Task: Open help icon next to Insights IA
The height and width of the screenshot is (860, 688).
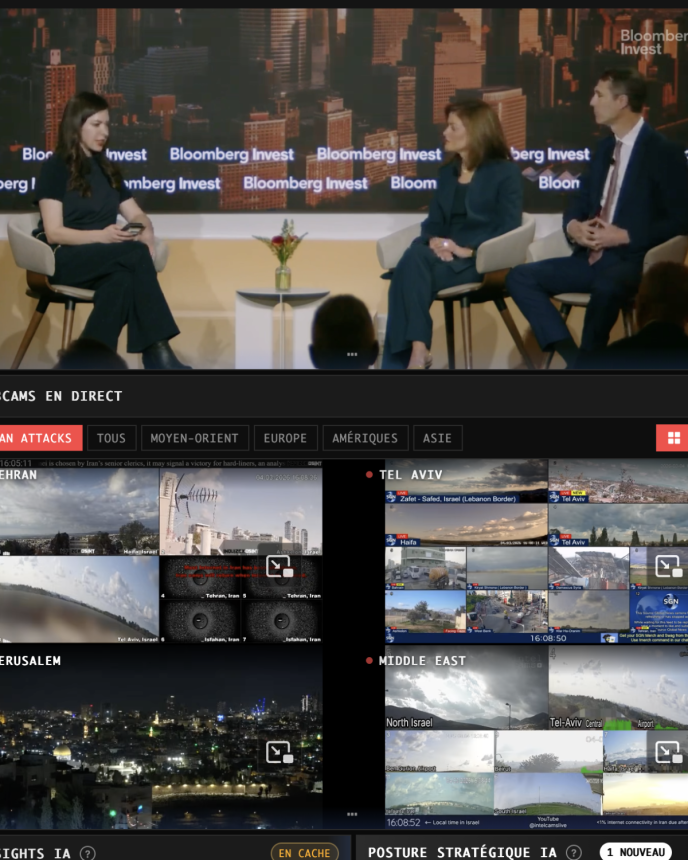Action: (88, 853)
